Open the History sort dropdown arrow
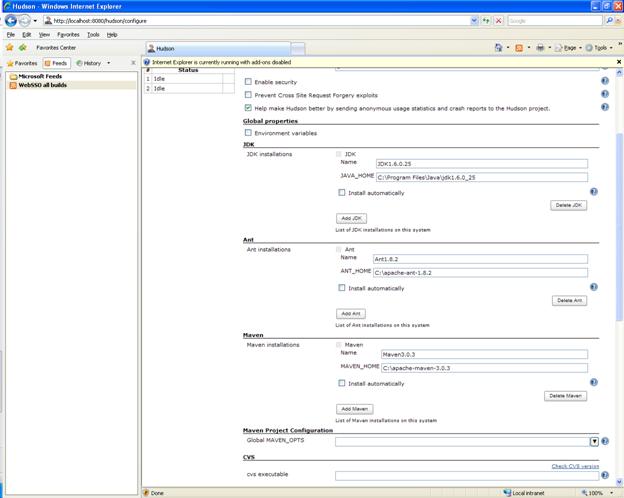 pos(108,63)
